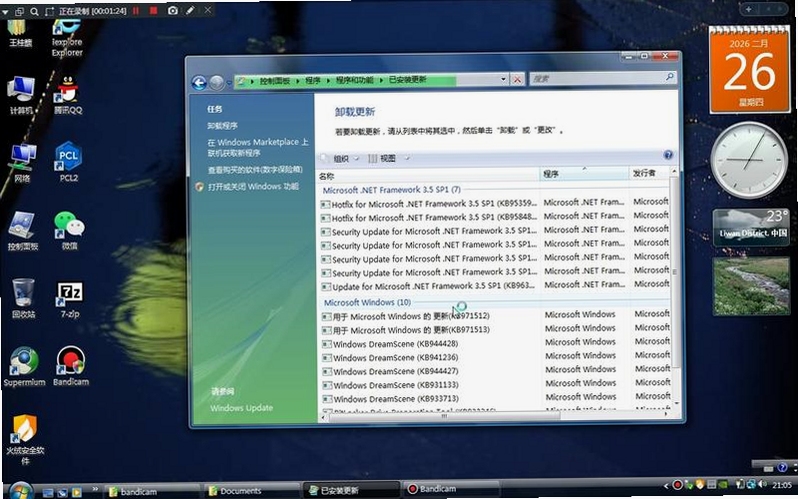Open the Windows Update link in sidebar
The height and width of the screenshot is (499, 798).
pyautogui.click(x=241, y=408)
